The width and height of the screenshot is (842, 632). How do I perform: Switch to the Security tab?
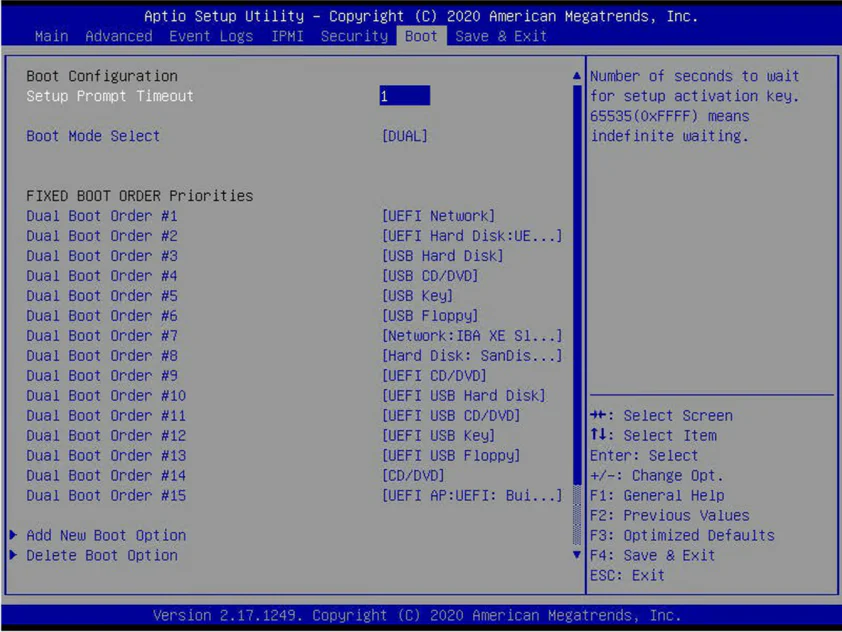coord(354,36)
